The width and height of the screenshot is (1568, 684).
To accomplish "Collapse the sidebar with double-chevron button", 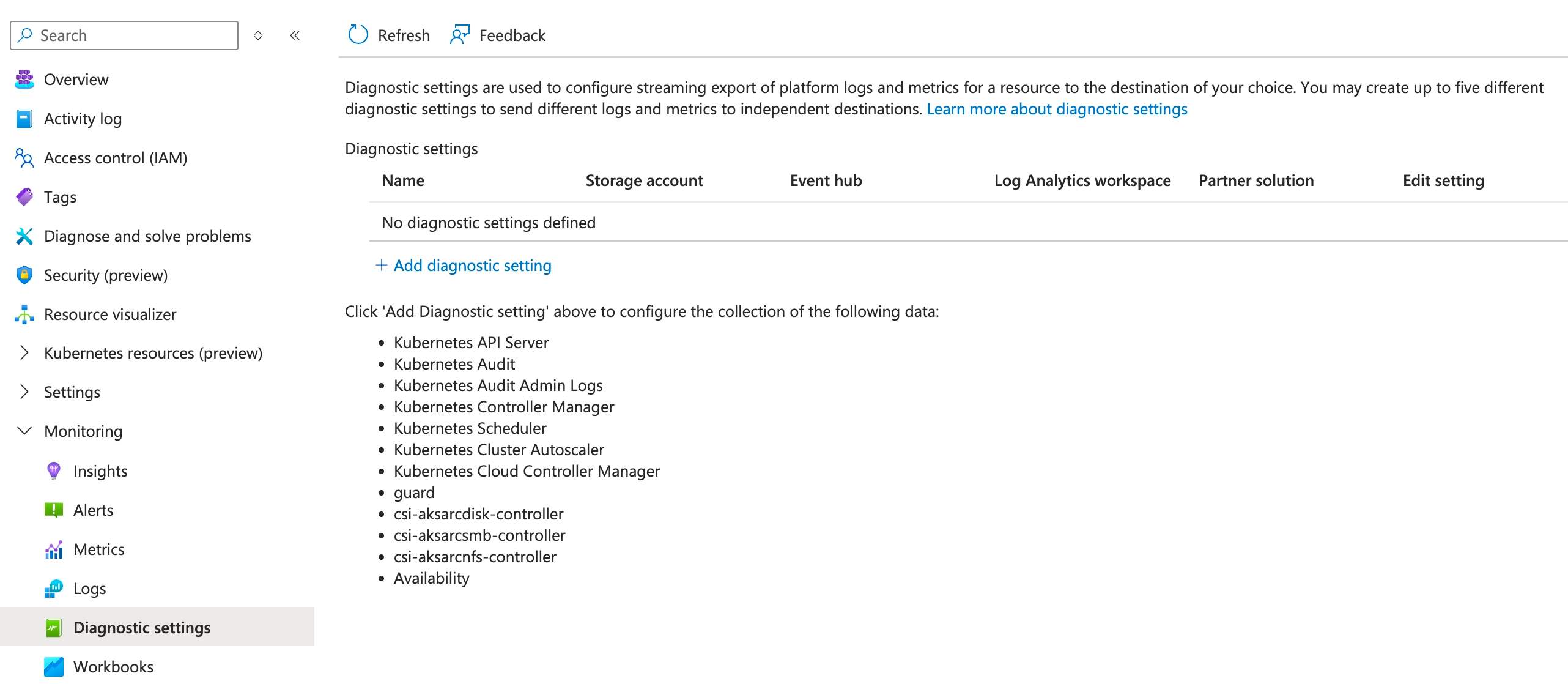I will (295, 35).
